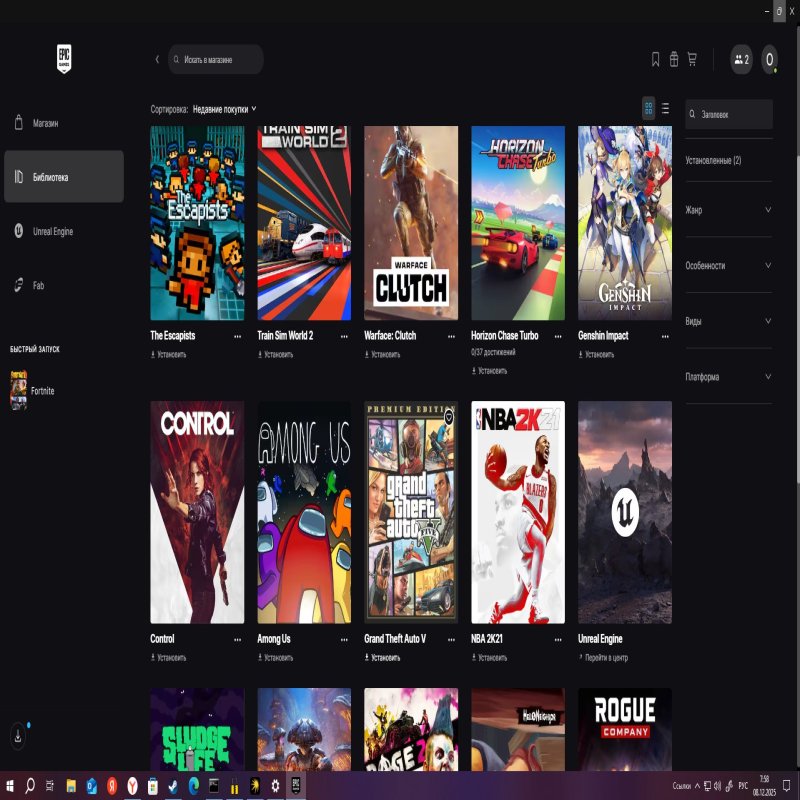
Task: Toggle the Установленные (2) filter
Action: point(713,160)
